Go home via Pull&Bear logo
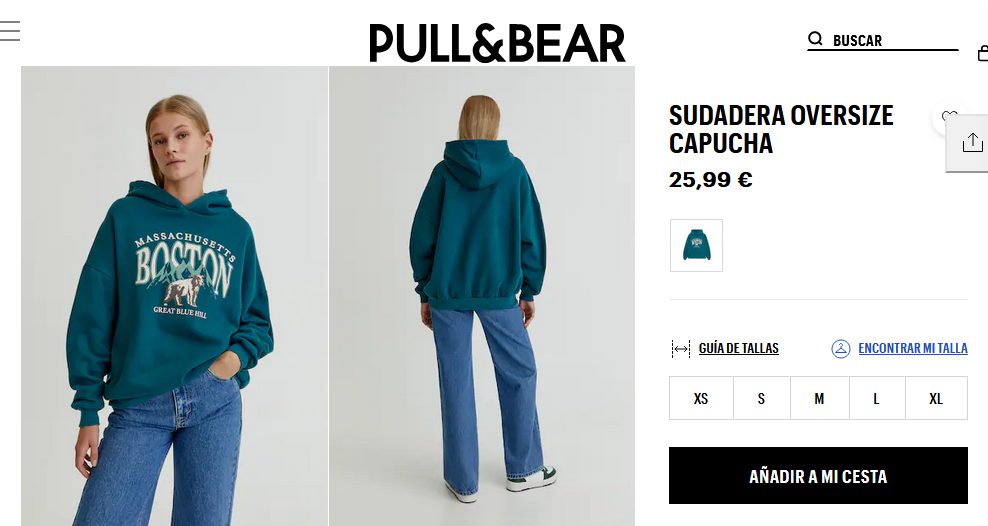Screen dimensions: 988x526 (x=497, y=43)
